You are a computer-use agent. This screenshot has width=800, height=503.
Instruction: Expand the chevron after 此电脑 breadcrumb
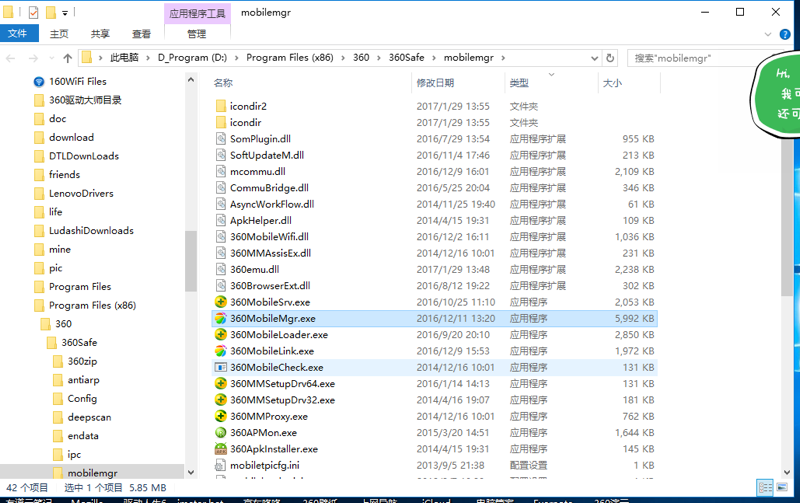[148, 58]
